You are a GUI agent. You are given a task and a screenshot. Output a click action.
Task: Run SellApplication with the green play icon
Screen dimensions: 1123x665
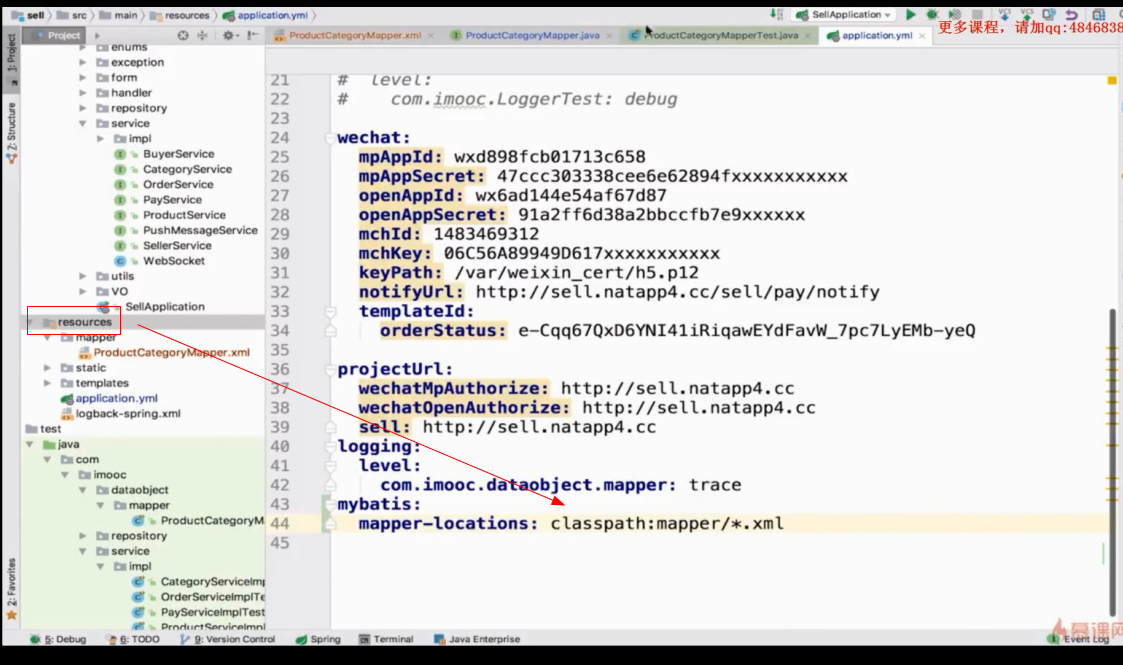pos(910,14)
